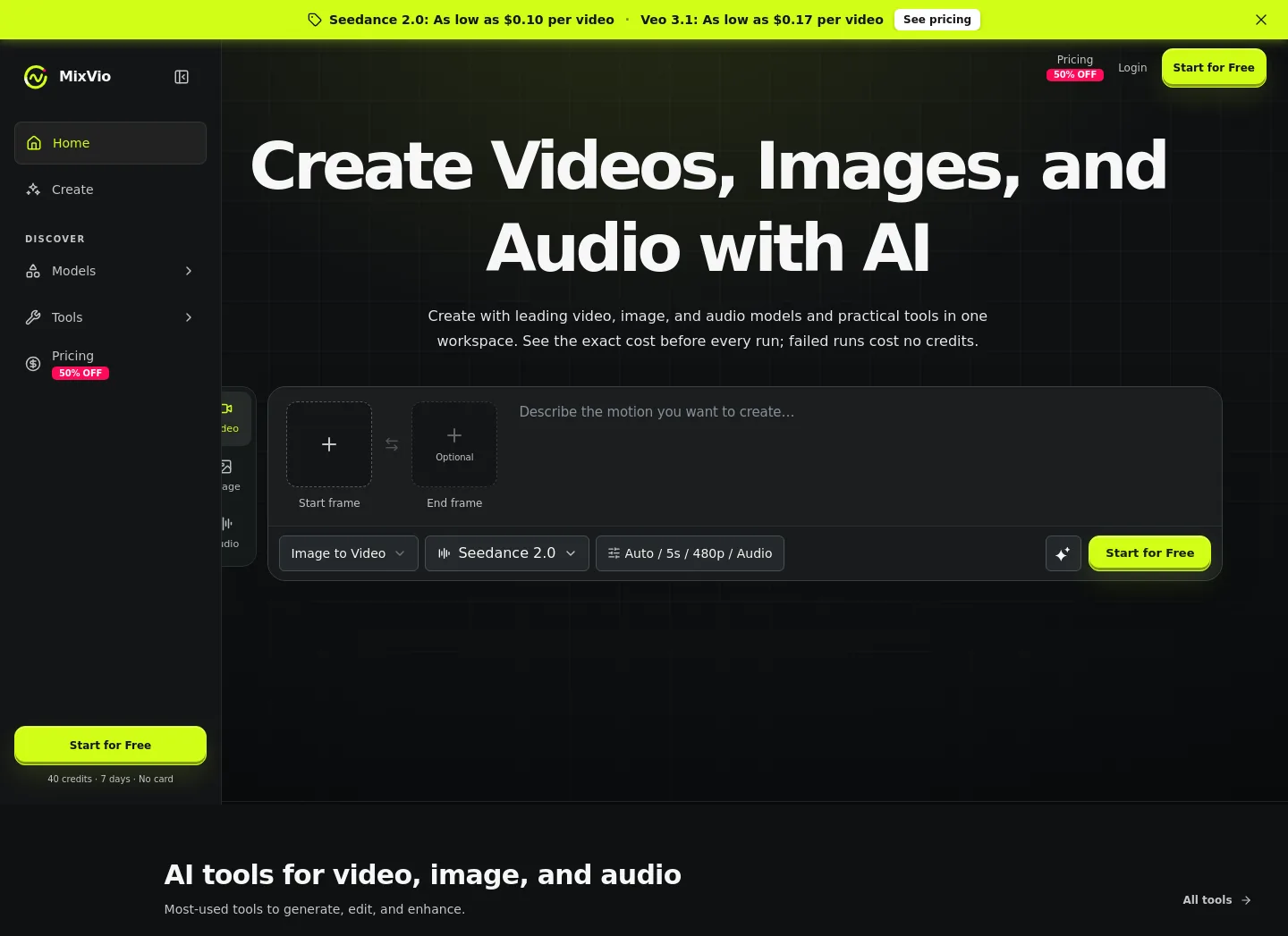Open the Seedance 2.0 model dropdown
The height and width of the screenshot is (936, 1288).
(507, 553)
